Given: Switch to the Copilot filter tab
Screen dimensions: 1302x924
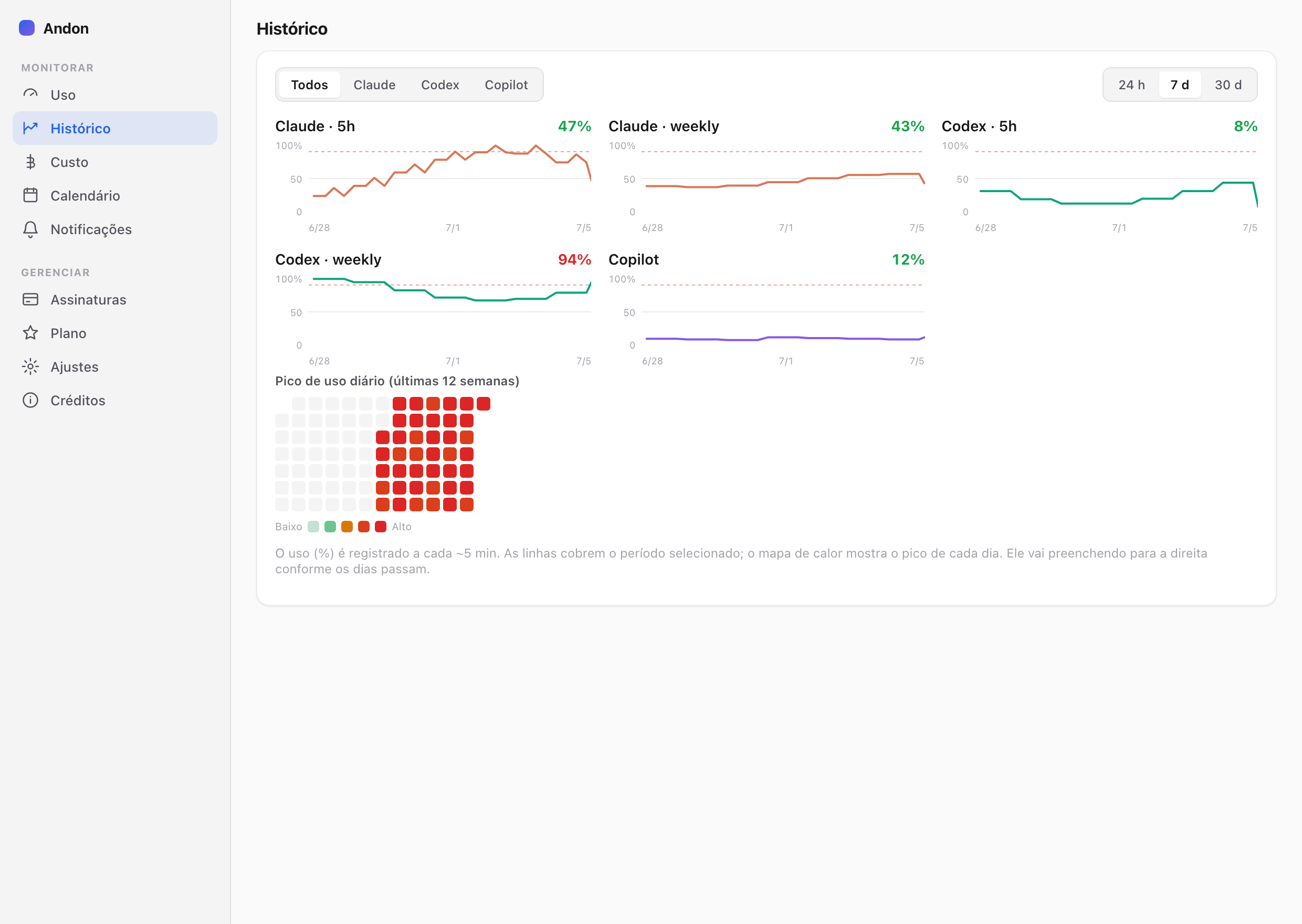Looking at the screenshot, I should (x=506, y=85).
